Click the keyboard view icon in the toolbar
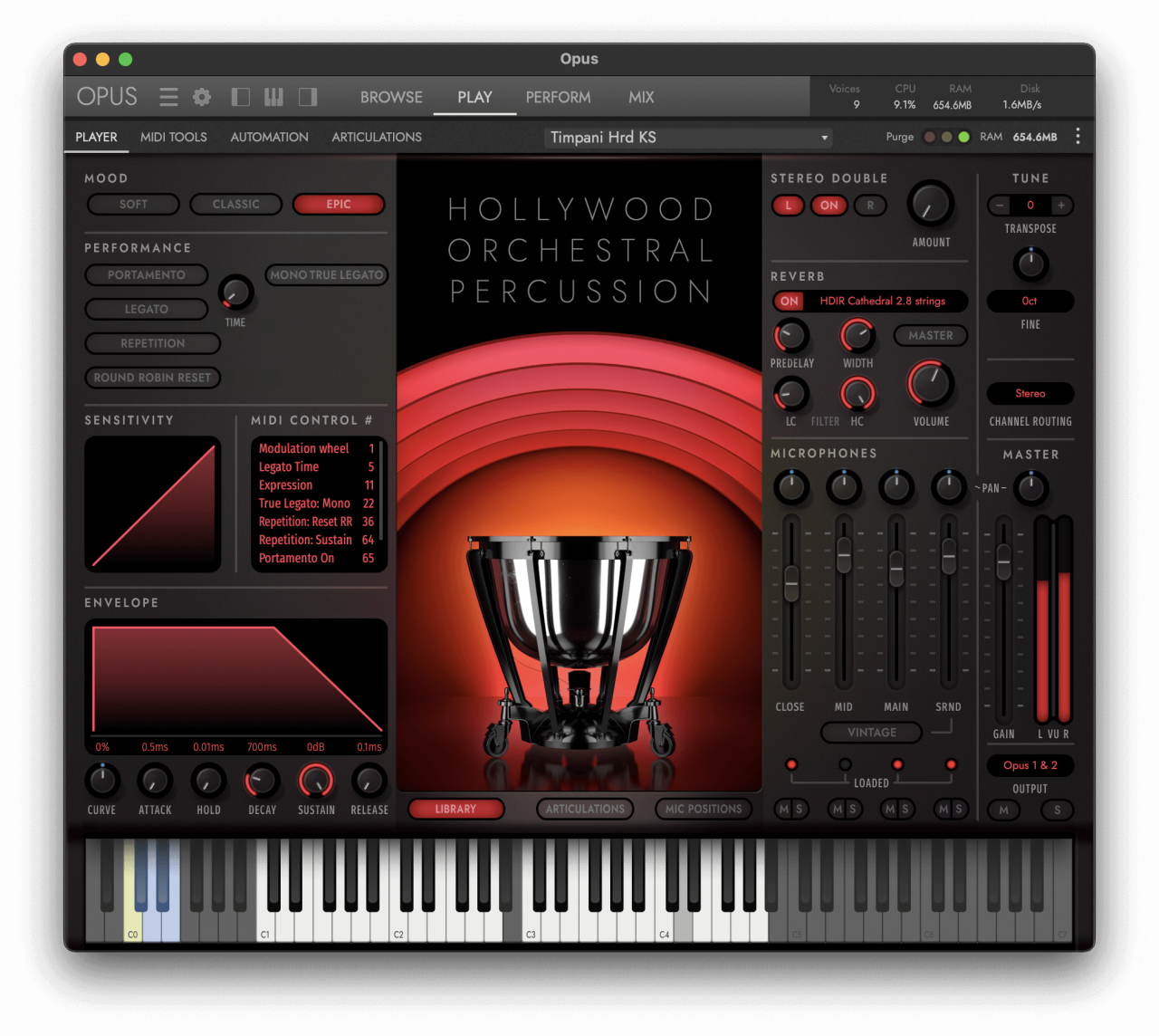The width and height of the screenshot is (1159, 1036). pos(273,97)
